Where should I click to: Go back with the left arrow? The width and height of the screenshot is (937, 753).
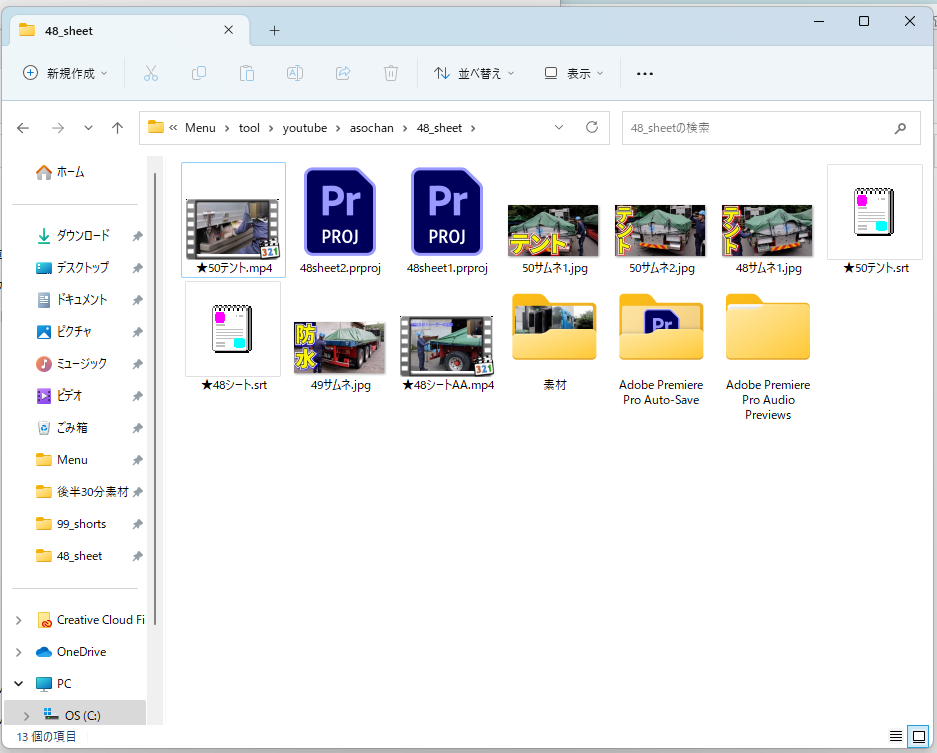click(23, 128)
